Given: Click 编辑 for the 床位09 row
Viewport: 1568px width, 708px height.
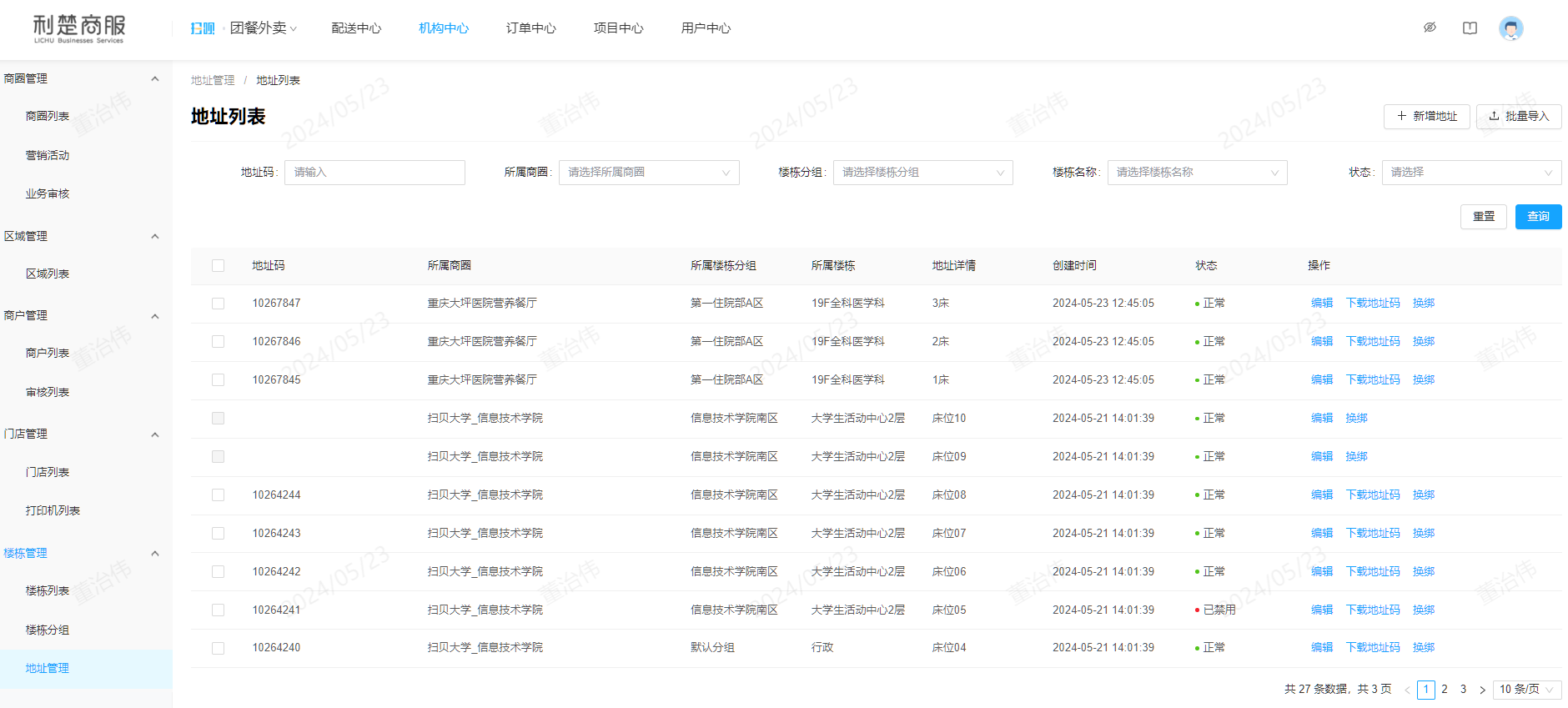Looking at the screenshot, I should pyautogui.click(x=1322, y=457).
